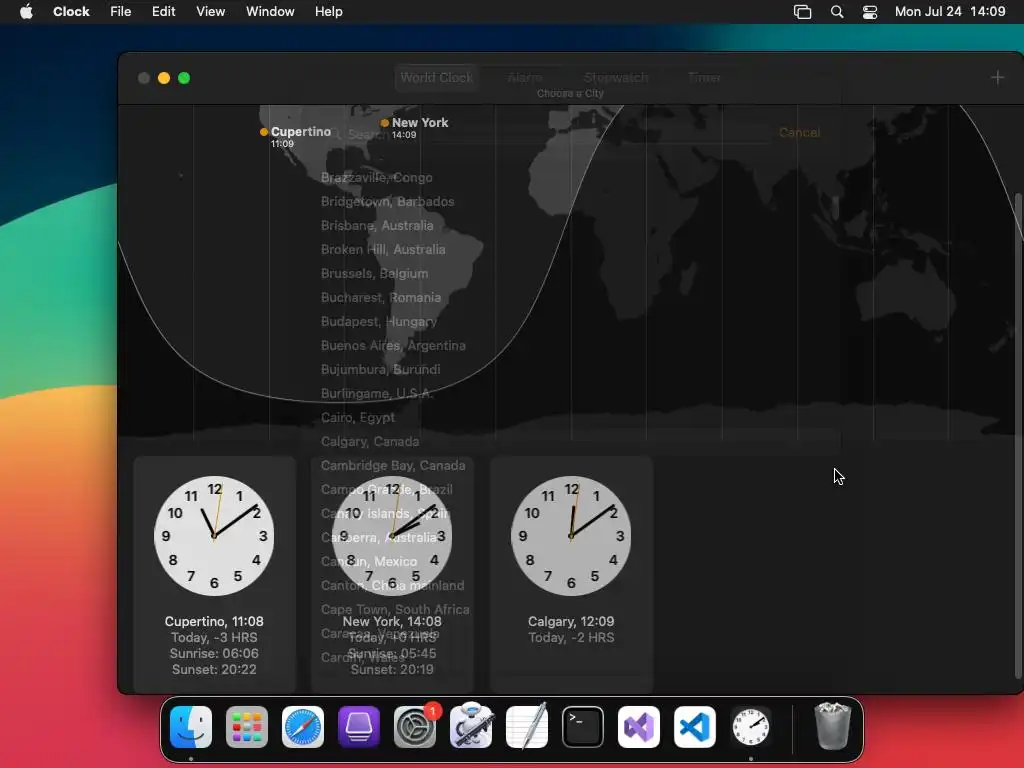1024x768 pixels.
Task: Select Cape Town, South Africa from the list
Action: point(395,610)
